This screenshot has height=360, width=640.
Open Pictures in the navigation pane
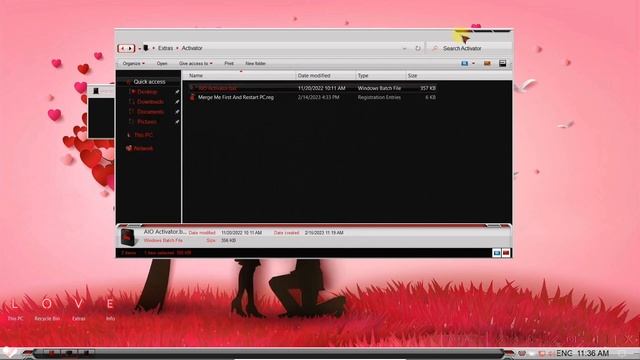click(147, 122)
